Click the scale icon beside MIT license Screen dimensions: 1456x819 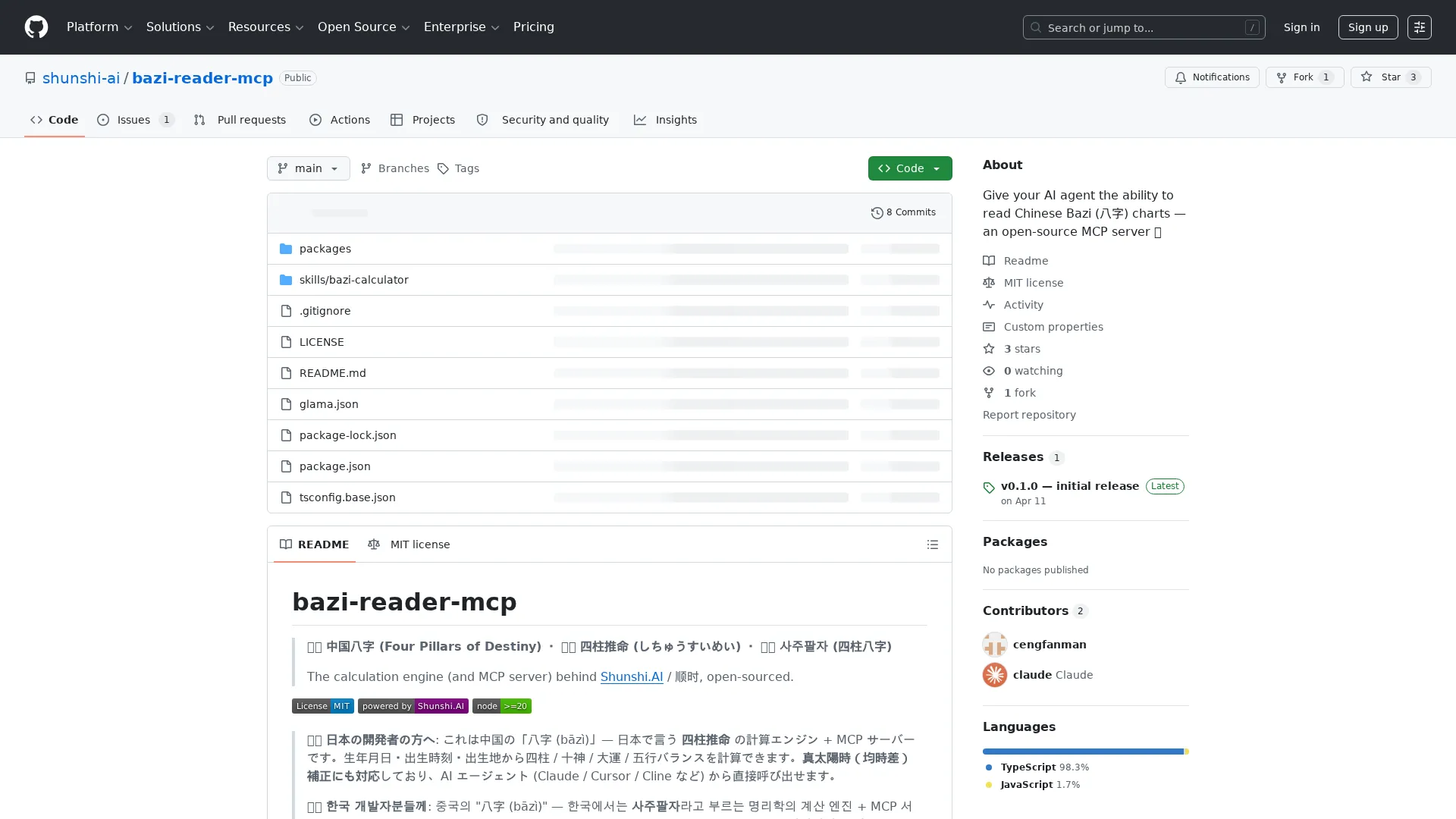point(989,283)
